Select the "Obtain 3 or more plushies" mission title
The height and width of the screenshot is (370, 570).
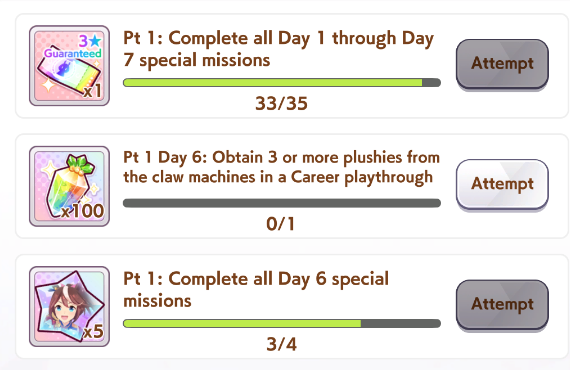(x=281, y=167)
